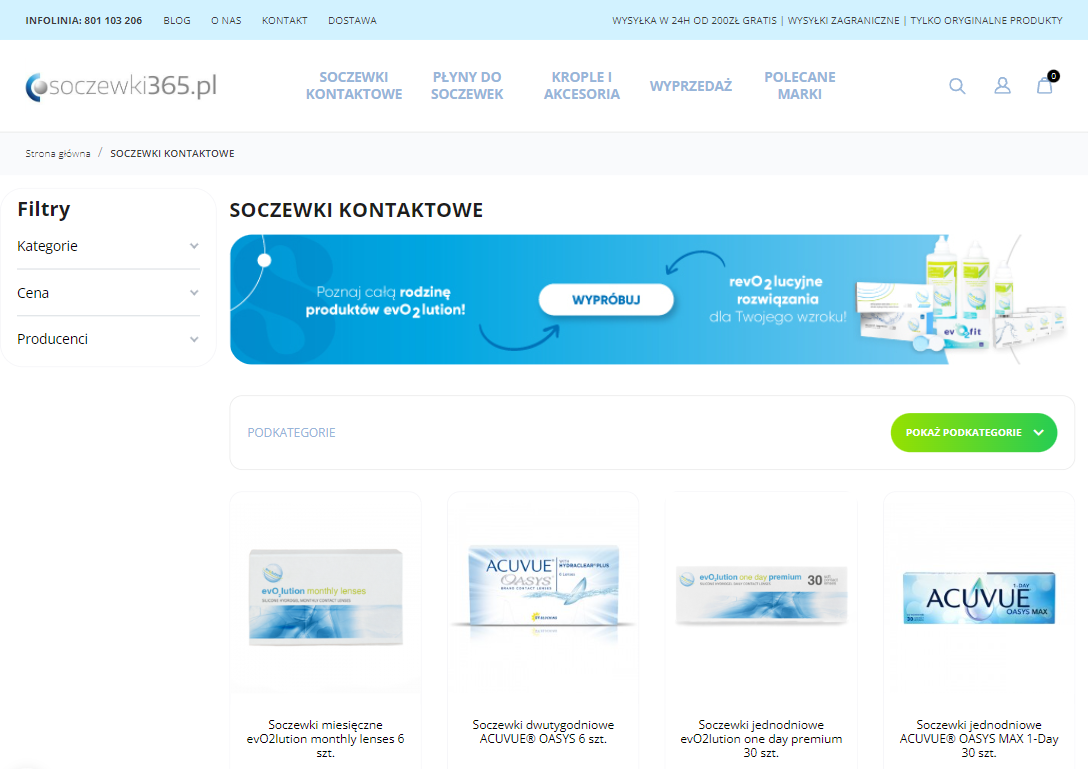Click the Soczewki Kontaktowe breadcrumb text
The image size is (1088, 769).
coord(172,153)
